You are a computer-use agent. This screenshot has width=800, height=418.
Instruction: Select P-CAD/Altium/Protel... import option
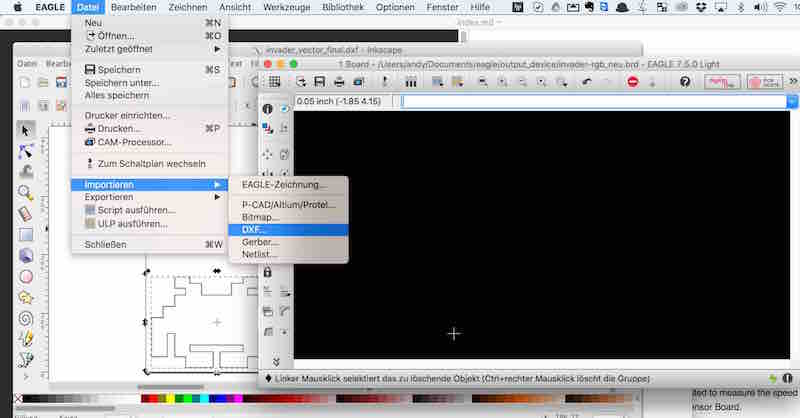289,205
